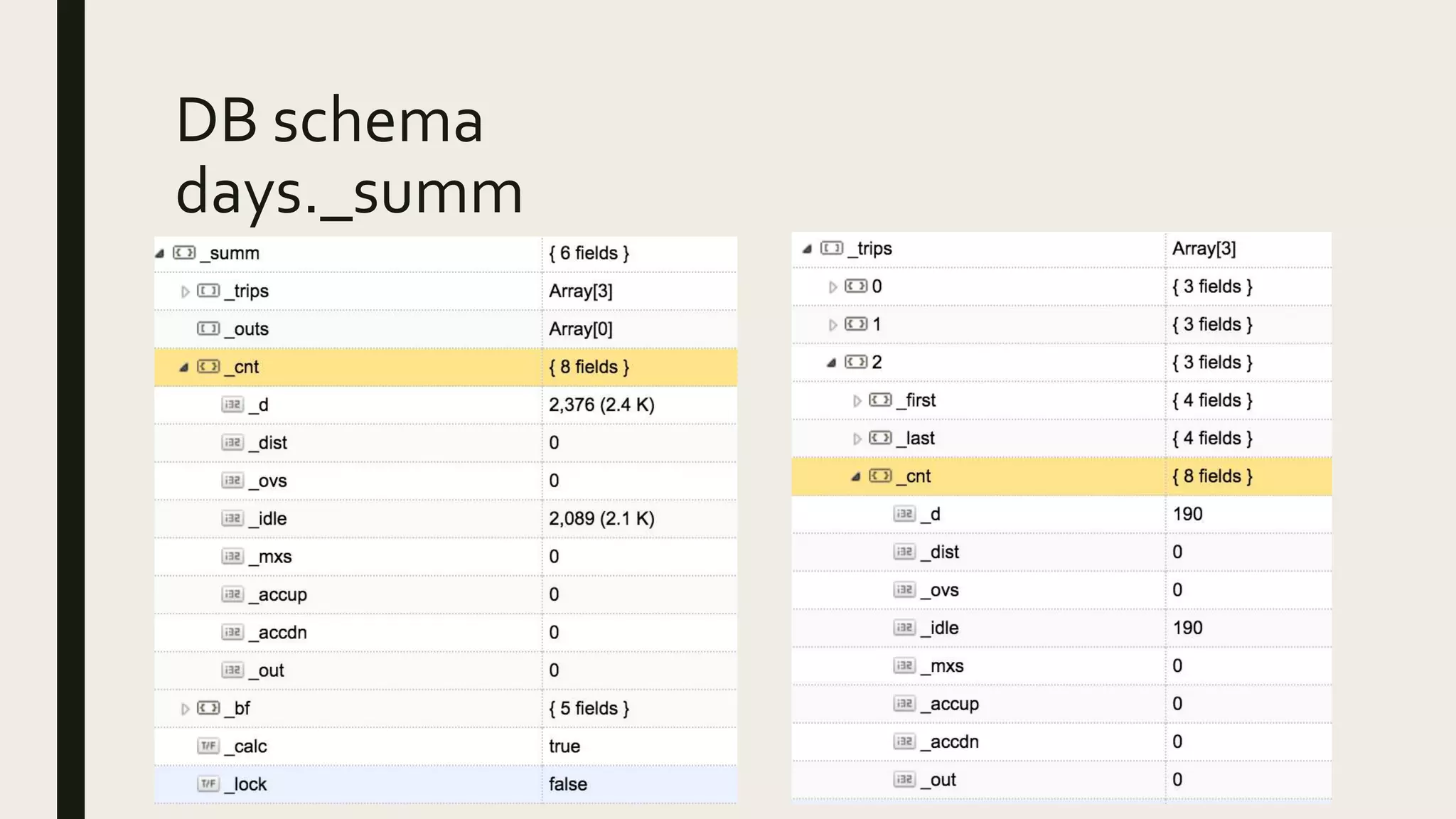The image size is (1456, 819).
Task: Click object icon for element 0
Action: click(x=856, y=286)
